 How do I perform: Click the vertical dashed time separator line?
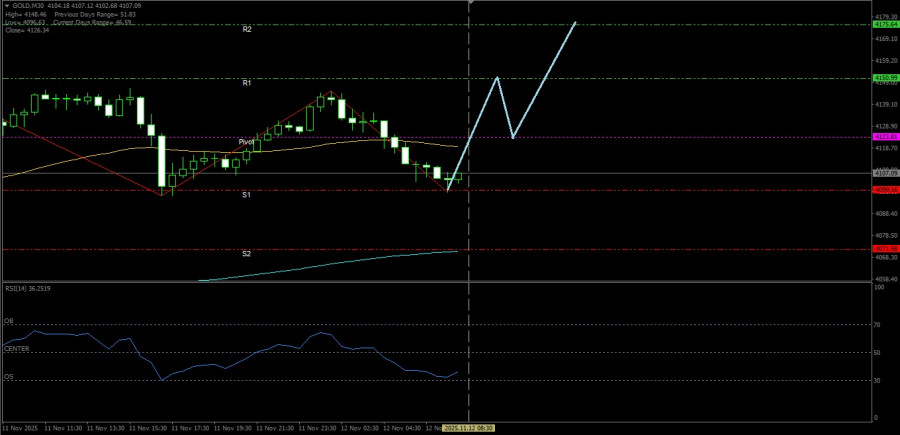click(468, 220)
